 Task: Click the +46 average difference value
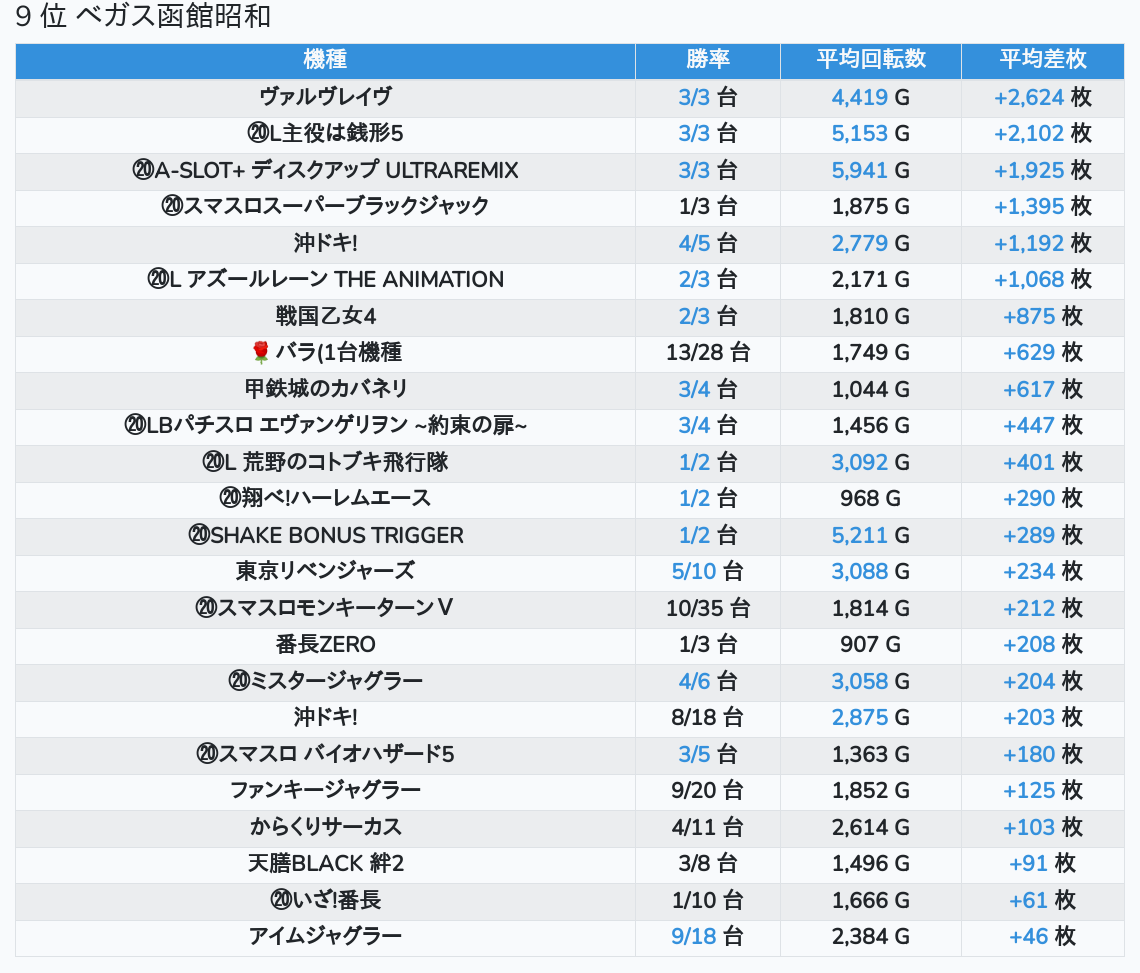coord(1028,936)
